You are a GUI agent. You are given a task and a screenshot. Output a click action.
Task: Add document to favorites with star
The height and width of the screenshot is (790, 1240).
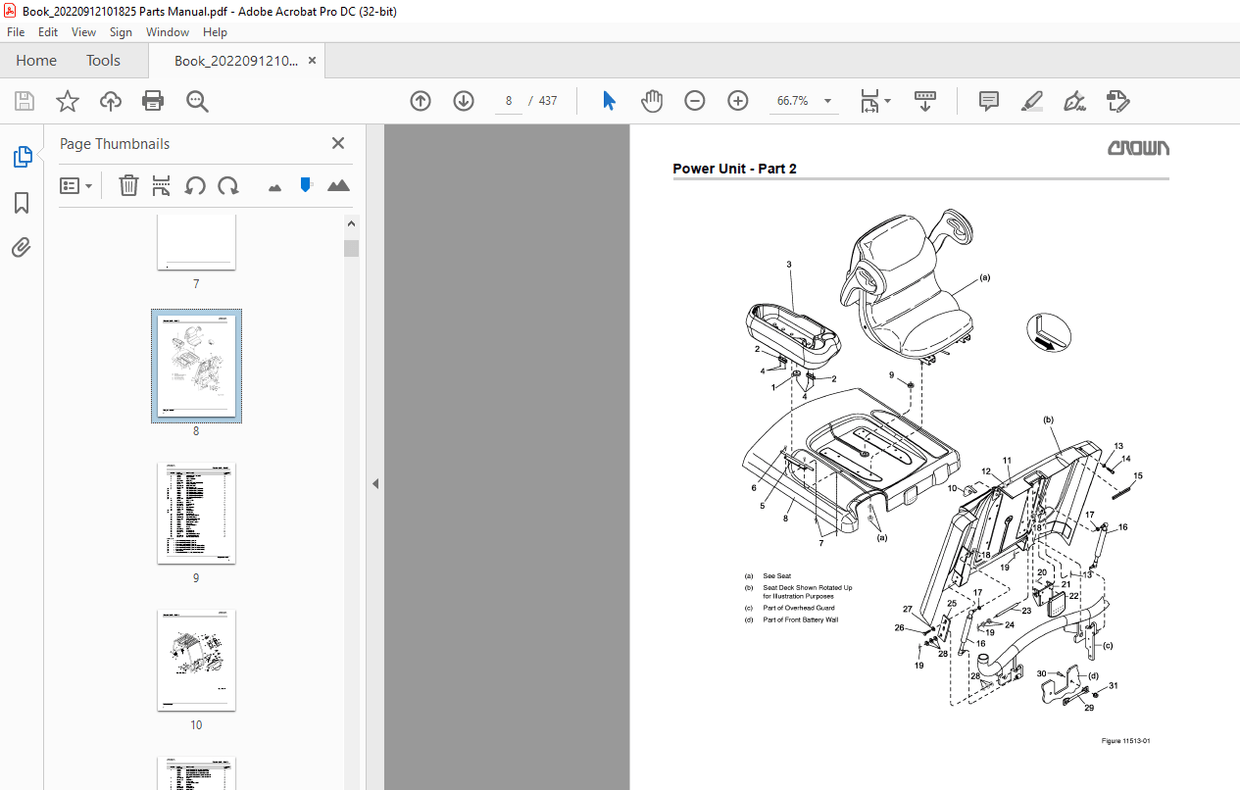(x=67, y=100)
